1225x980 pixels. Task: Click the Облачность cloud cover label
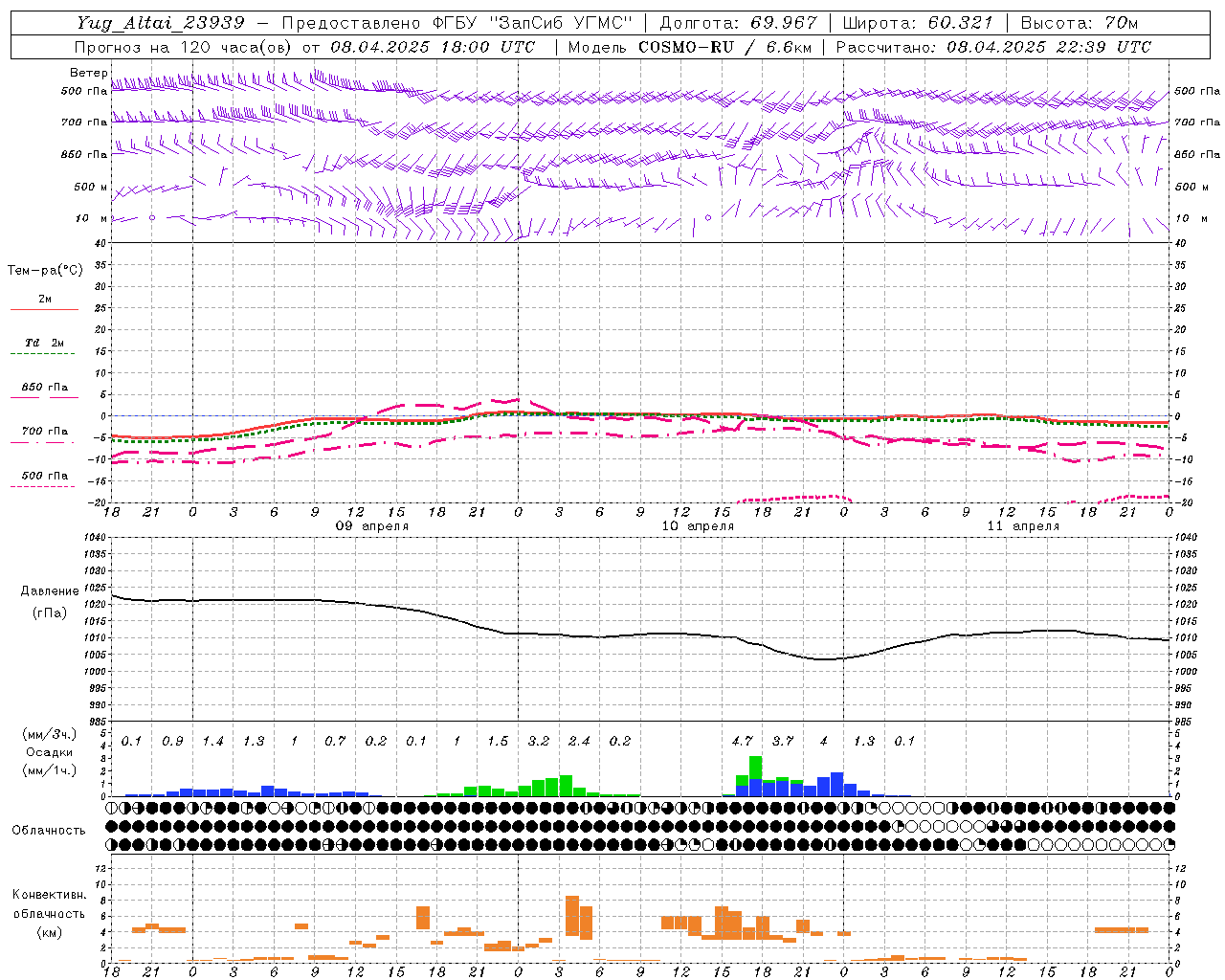tap(49, 831)
